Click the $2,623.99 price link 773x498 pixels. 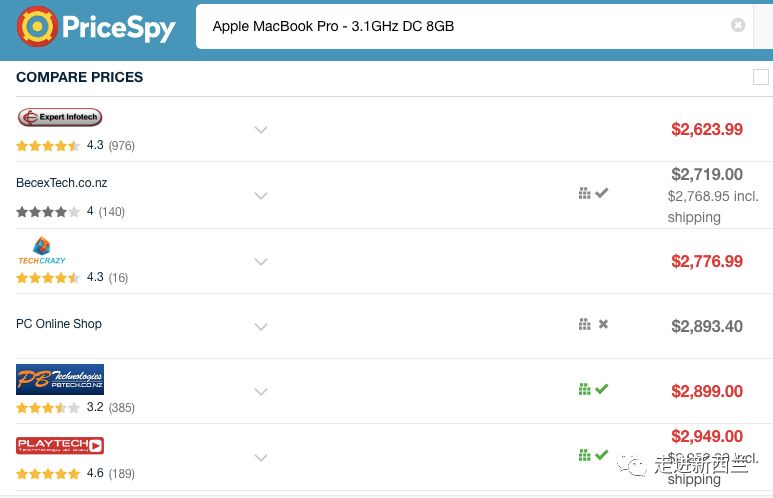coord(707,129)
